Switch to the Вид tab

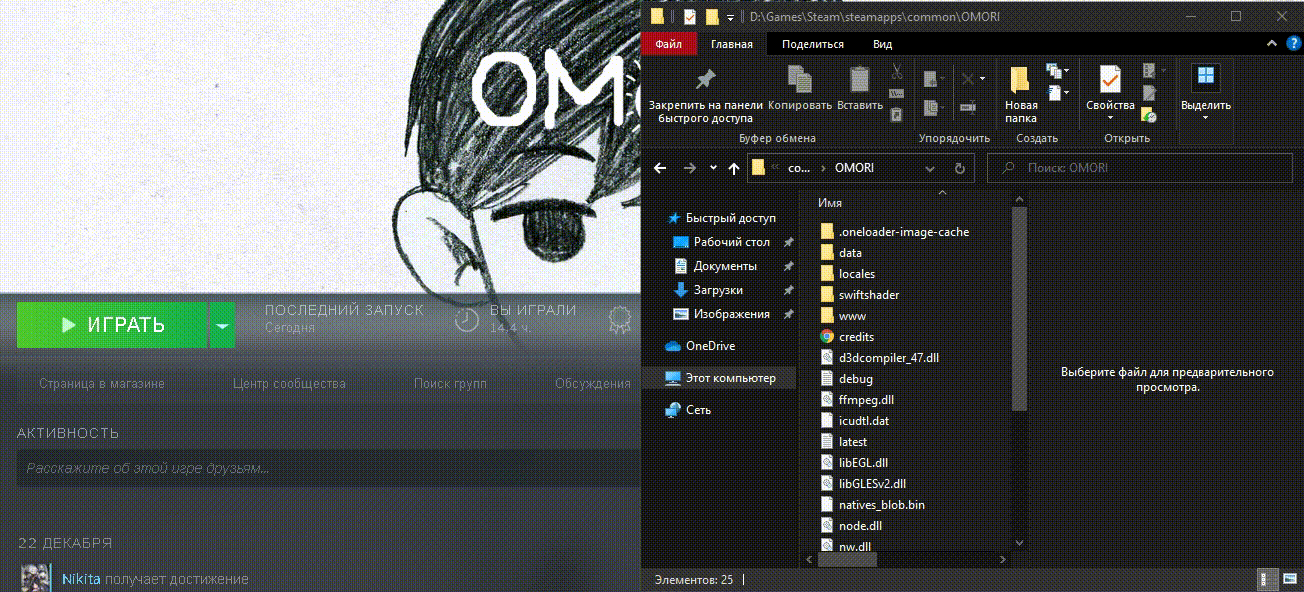882,44
